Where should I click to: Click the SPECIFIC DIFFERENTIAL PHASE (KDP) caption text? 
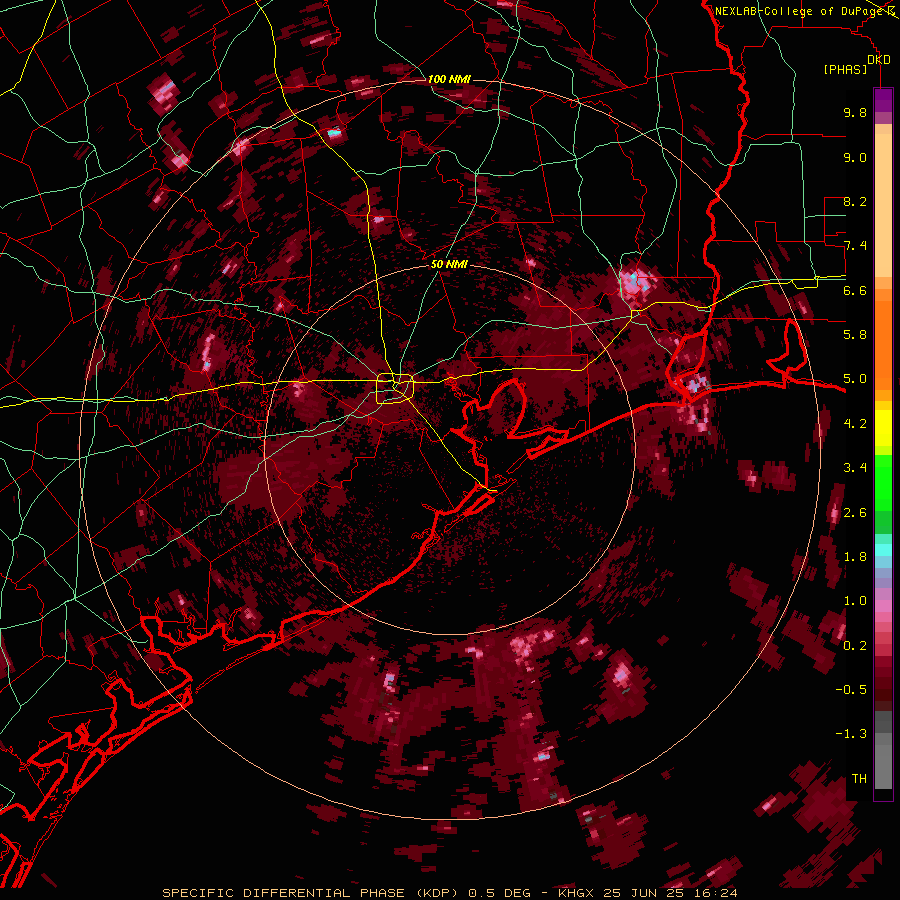coord(313,893)
